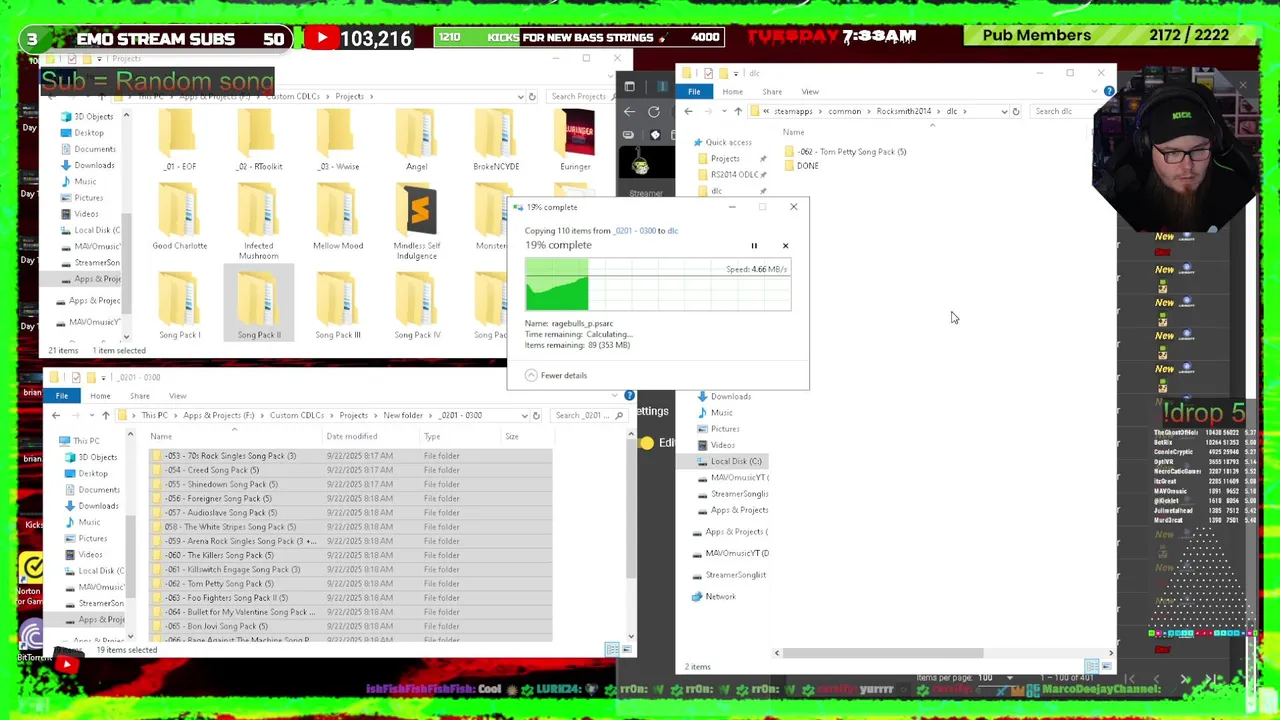Viewport: 1280px width, 720px height.
Task: Go up one folder level in dlc window
Action: pyautogui.click(x=738, y=111)
